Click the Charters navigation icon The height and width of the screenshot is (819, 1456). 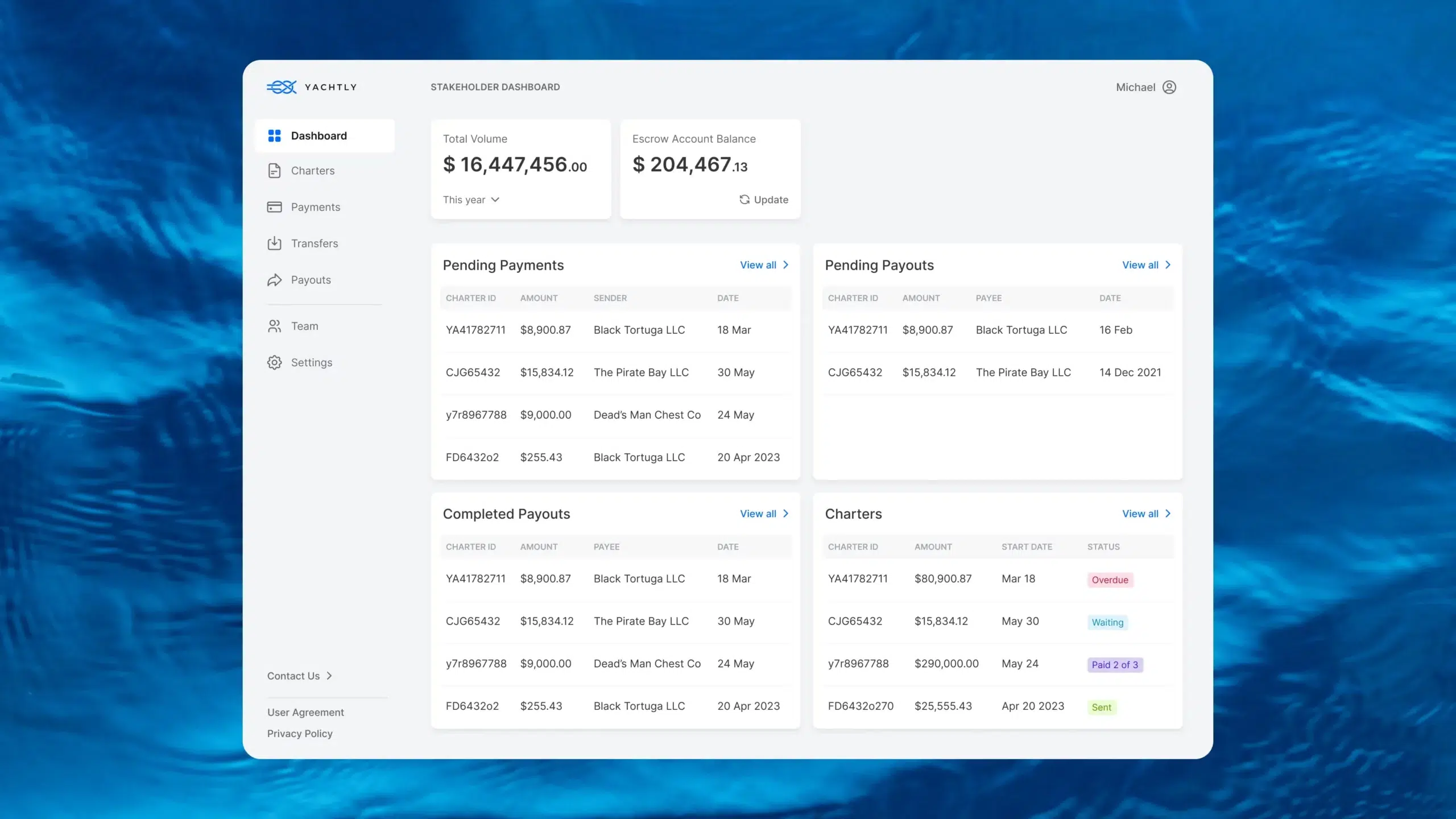(x=274, y=170)
